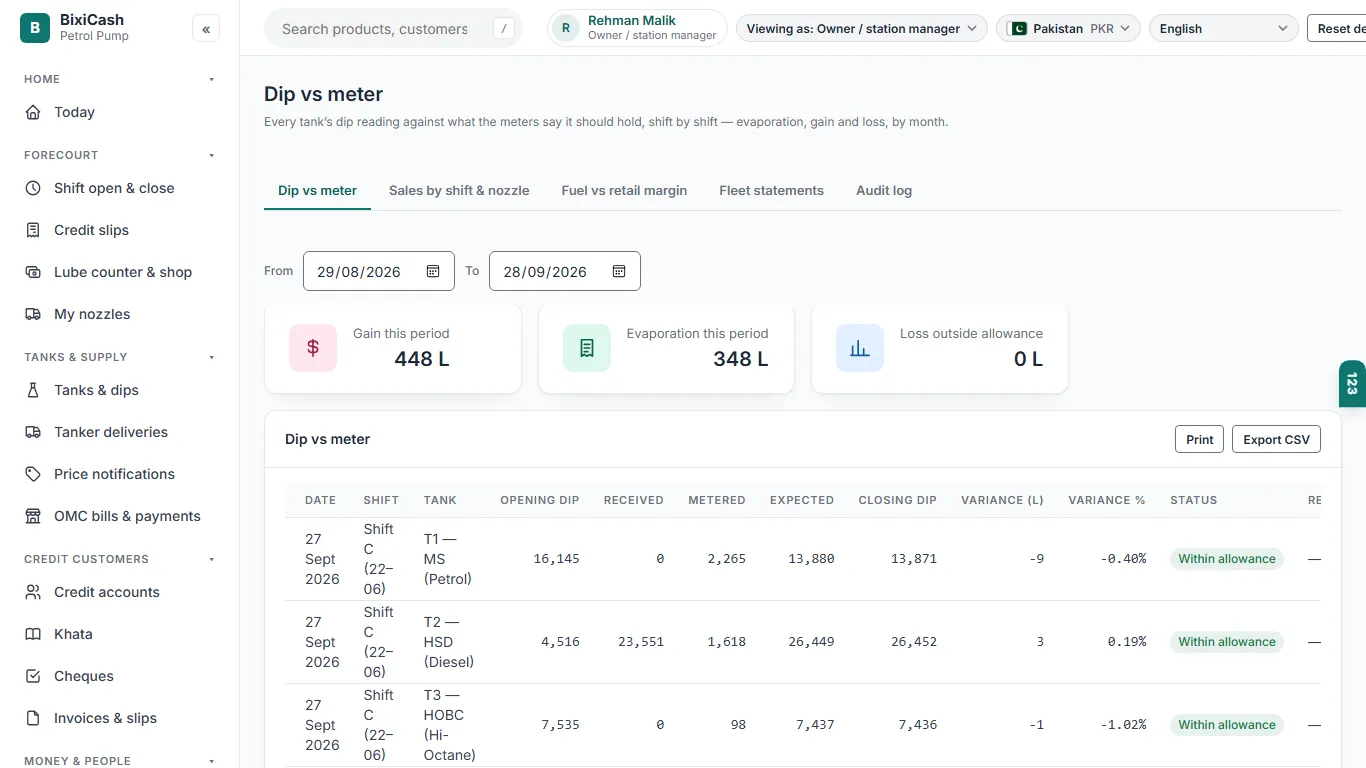Viewport: 1366px width, 768px height.
Task: Collapse the sidebar with the chevron button
Action: 206,29
